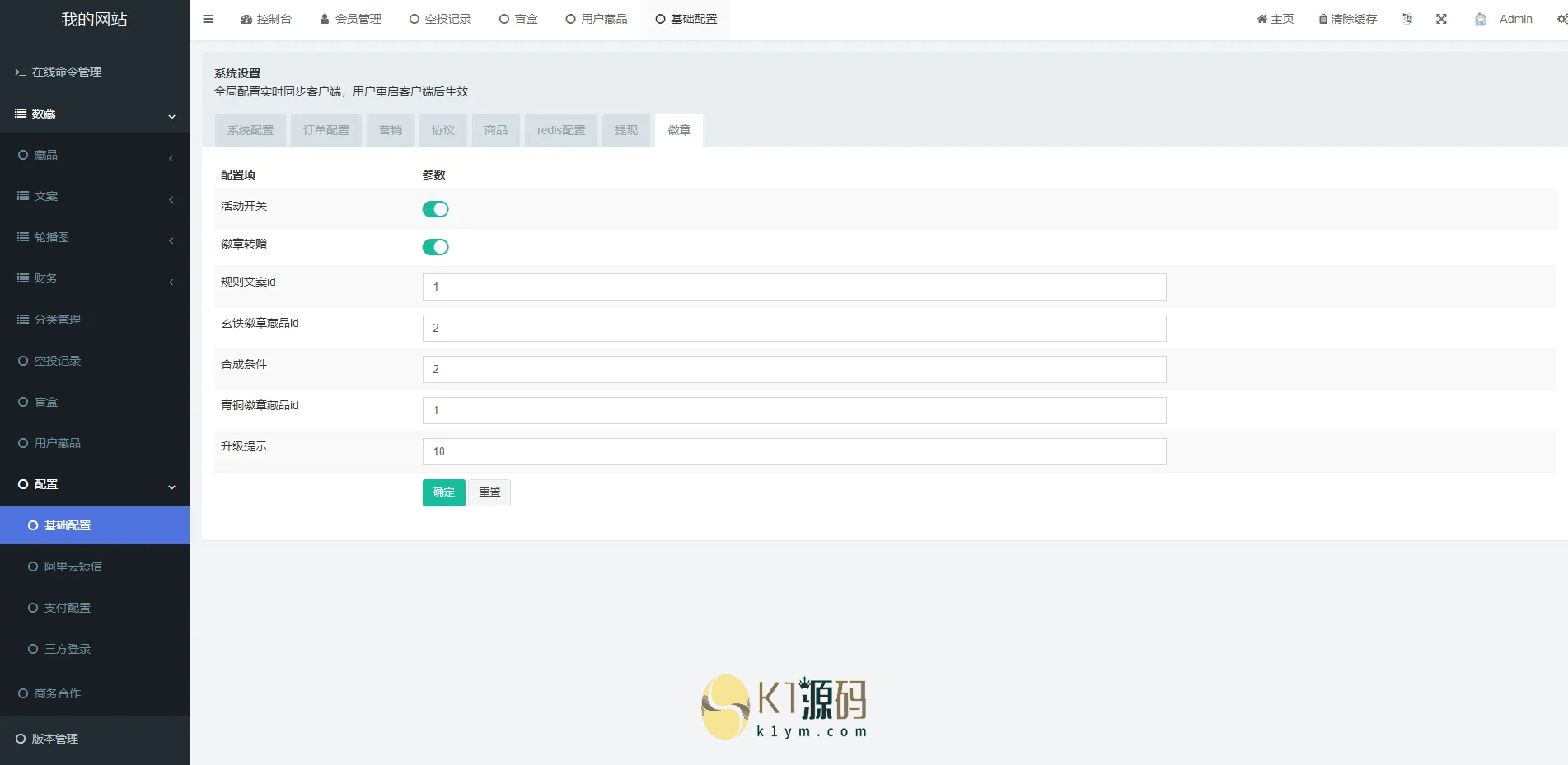Click the green 确定 button
Image resolution: width=1568 pixels, height=765 pixels.
click(x=444, y=492)
